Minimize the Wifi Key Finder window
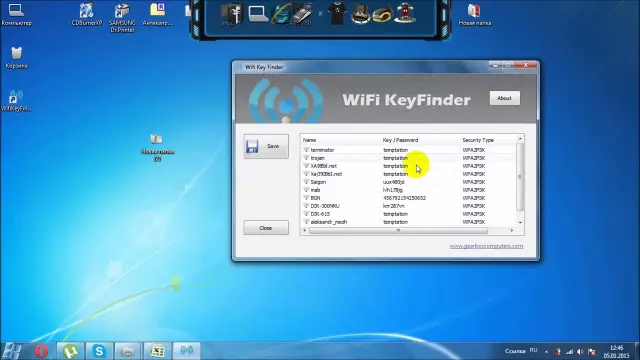 [495, 65]
